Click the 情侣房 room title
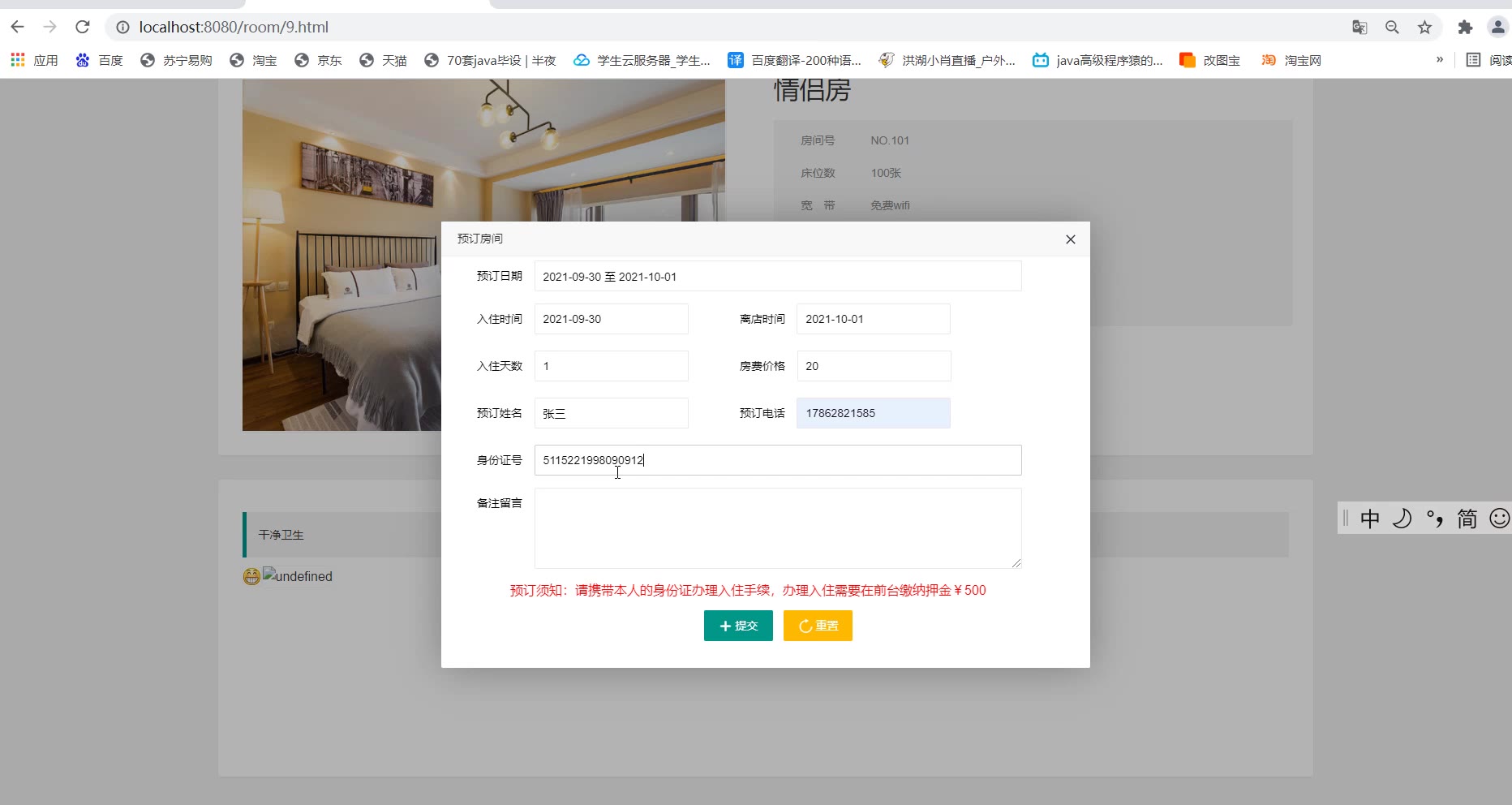This screenshot has width=1512, height=805. pos(812,90)
